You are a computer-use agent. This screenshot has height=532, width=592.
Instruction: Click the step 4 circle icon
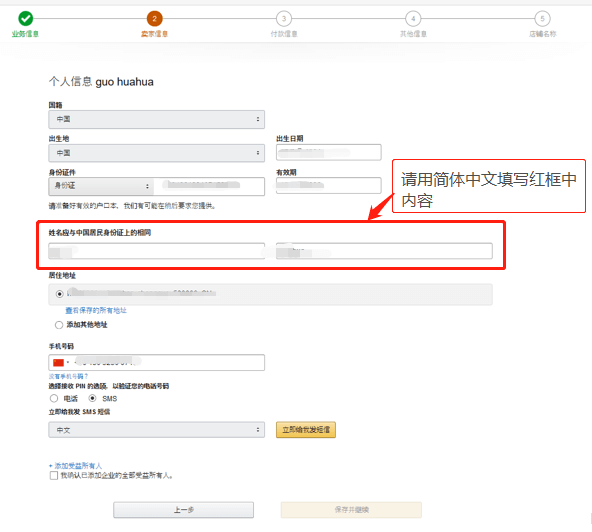coord(413,18)
